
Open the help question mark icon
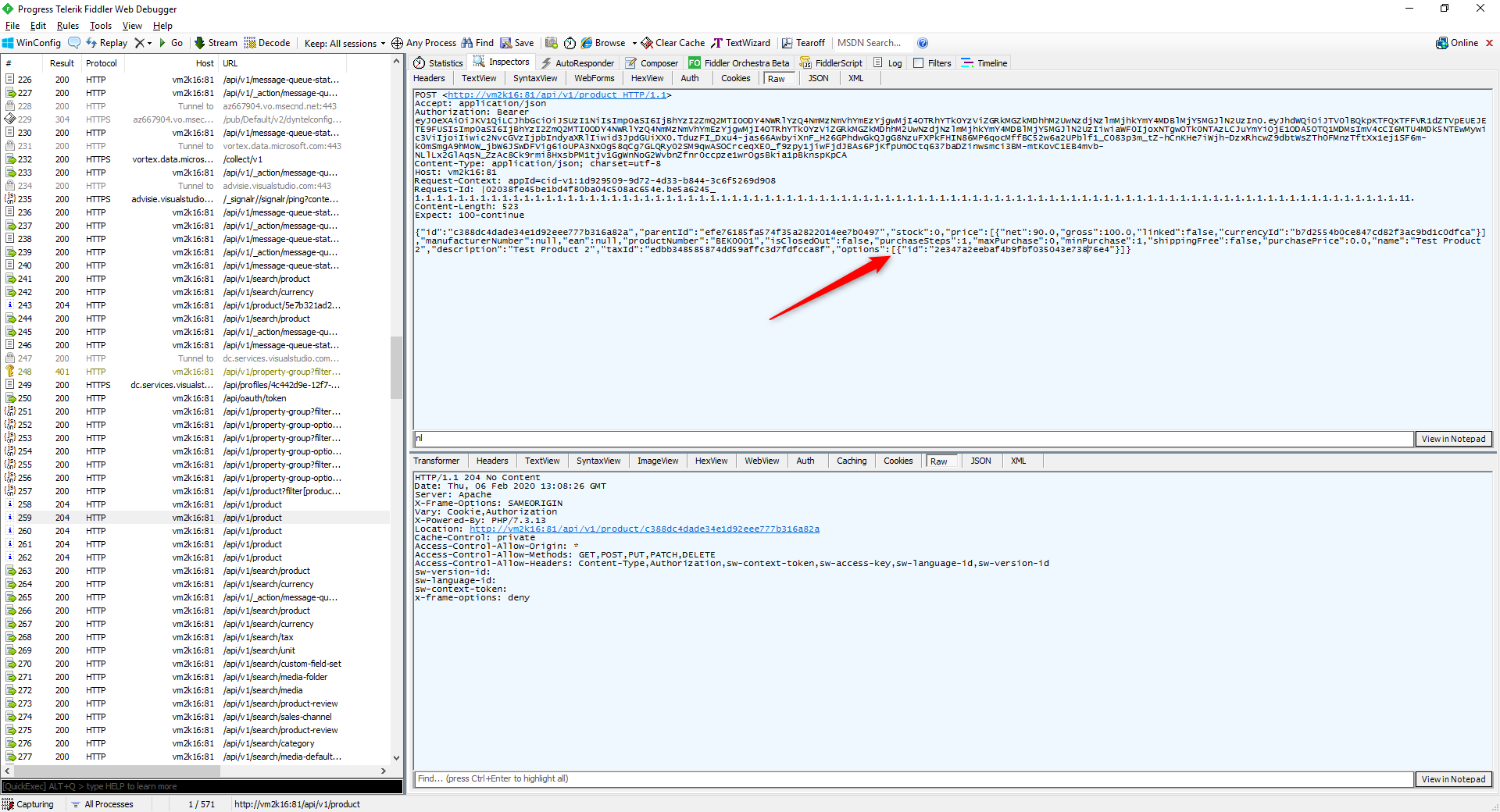click(923, 43)
